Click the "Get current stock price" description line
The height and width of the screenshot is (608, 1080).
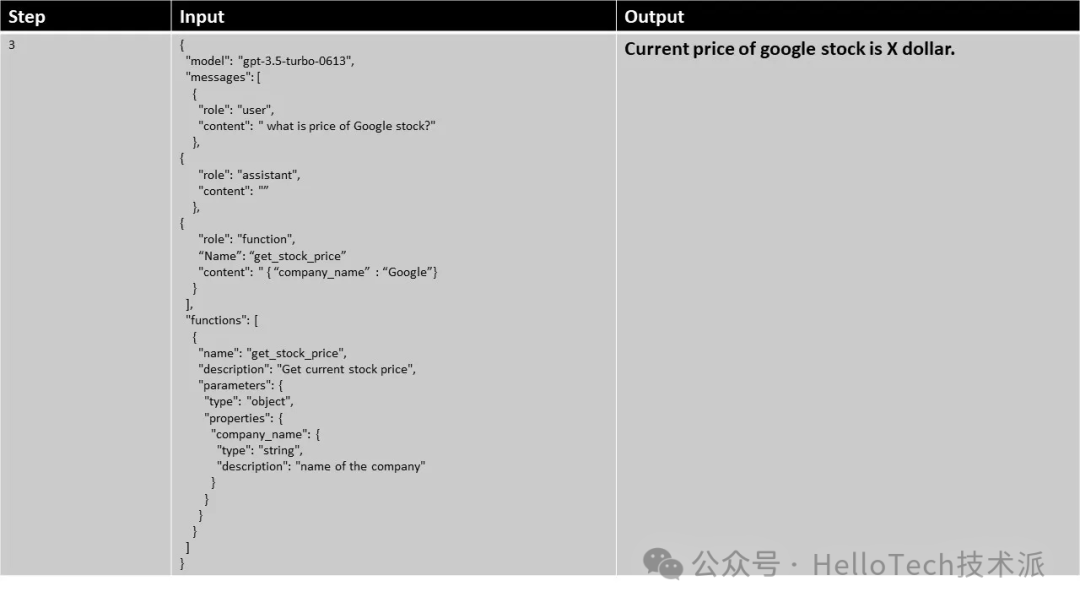[307, 369]
